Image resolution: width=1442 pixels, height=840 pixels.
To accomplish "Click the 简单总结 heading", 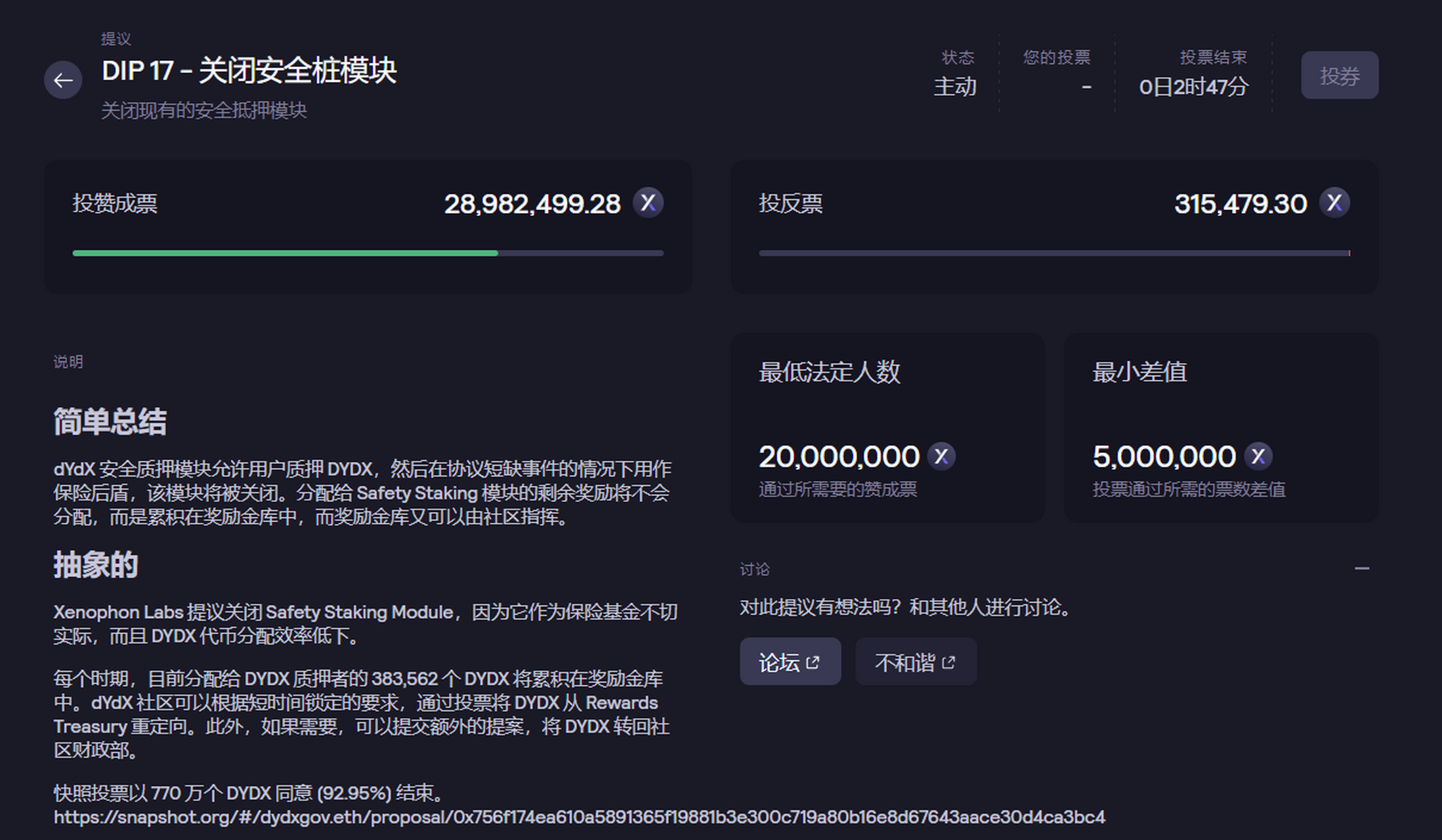I will (x=110, y=421).
